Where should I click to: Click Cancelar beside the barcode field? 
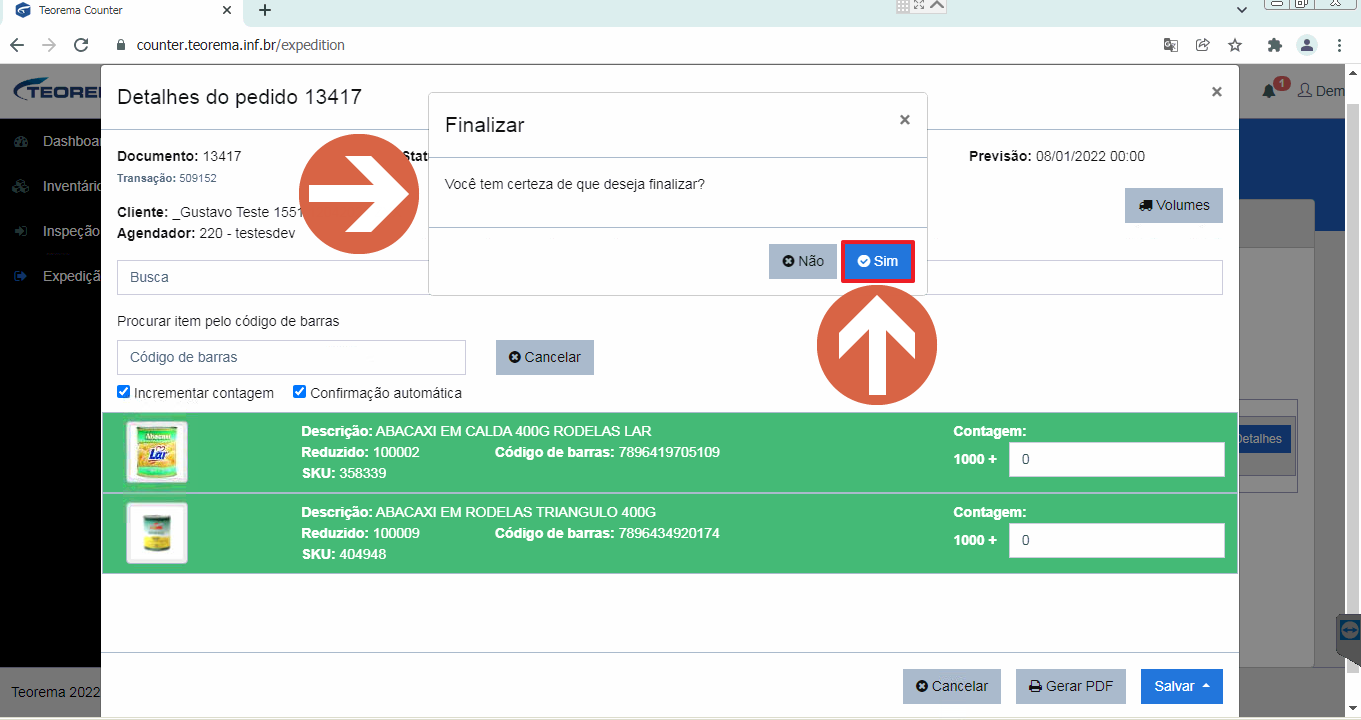coord(545,357)
